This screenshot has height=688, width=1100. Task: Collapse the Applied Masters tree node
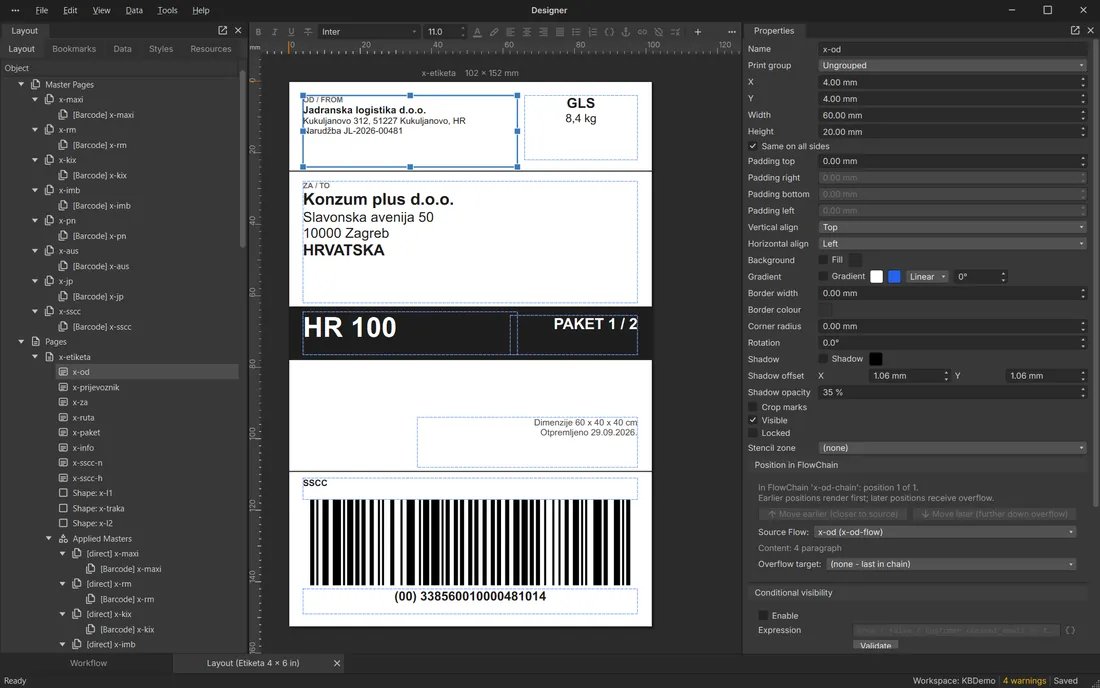point(48,539)
